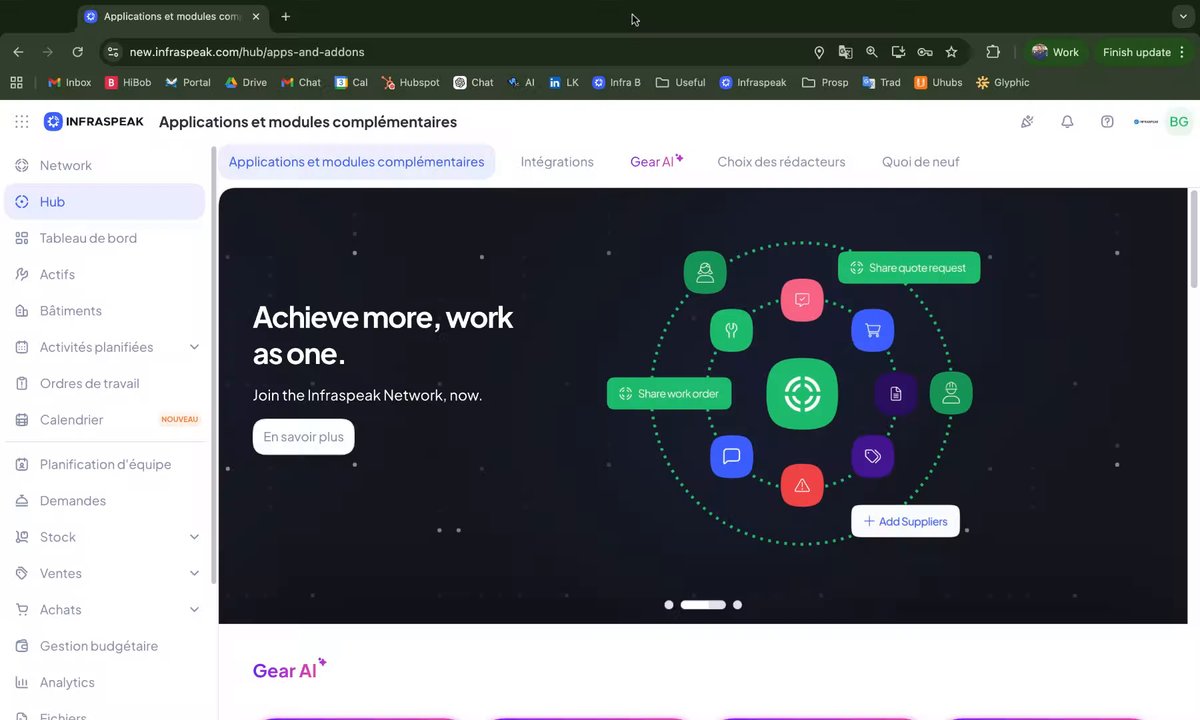Image resolution: width=1200 pixels, height=720 pixels.
Task: Open the browser tab list dropdown arrow
Action: (x=1184, y=17)
